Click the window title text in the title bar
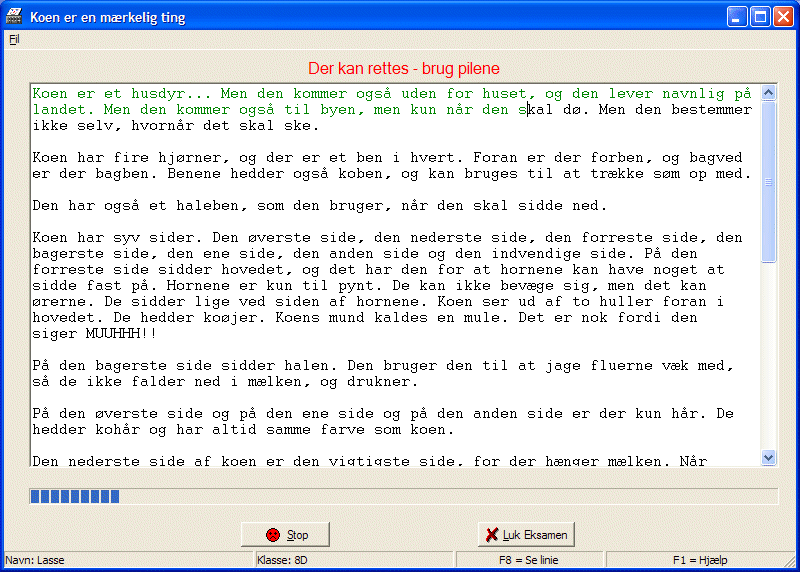This screenshot has height=572, width=800. pyautogui.click(x=107, y=18)
